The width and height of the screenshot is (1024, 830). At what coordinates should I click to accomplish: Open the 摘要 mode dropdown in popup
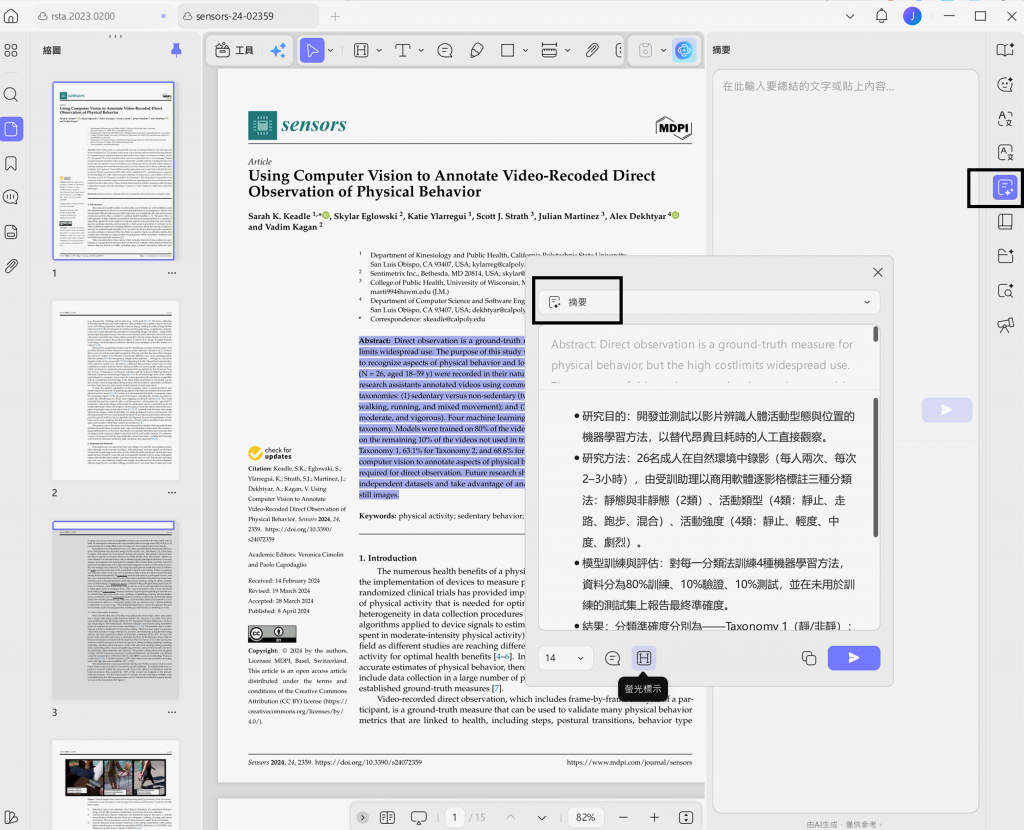point(709,302)
